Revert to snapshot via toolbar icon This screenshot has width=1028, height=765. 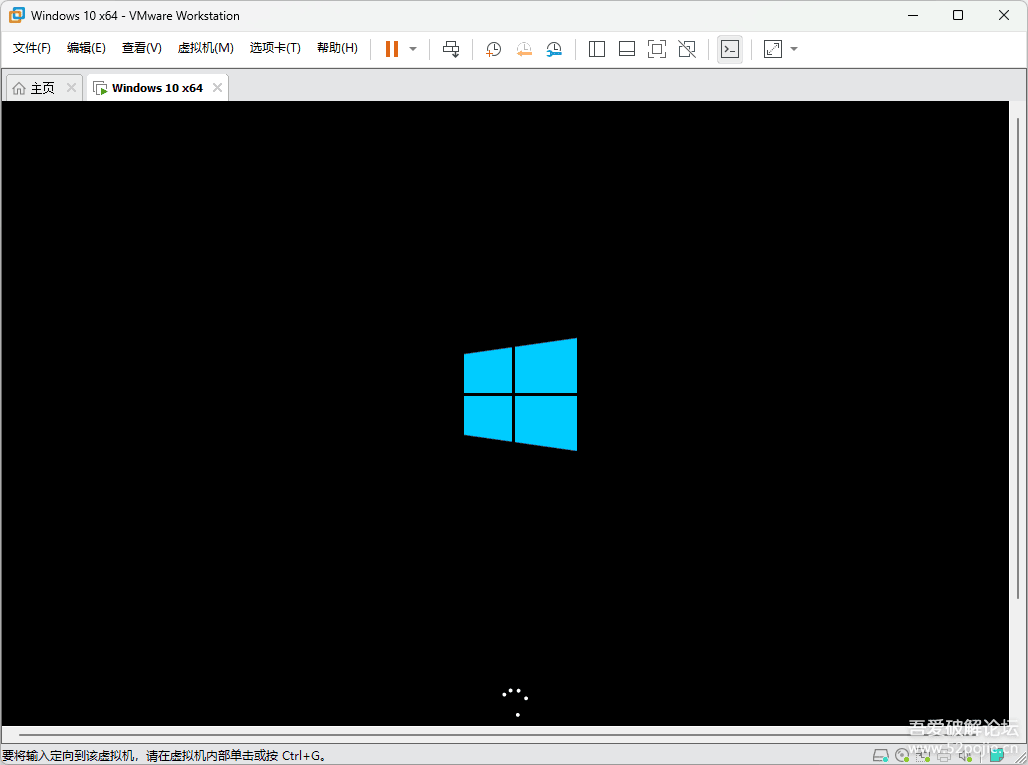point(524,48)
